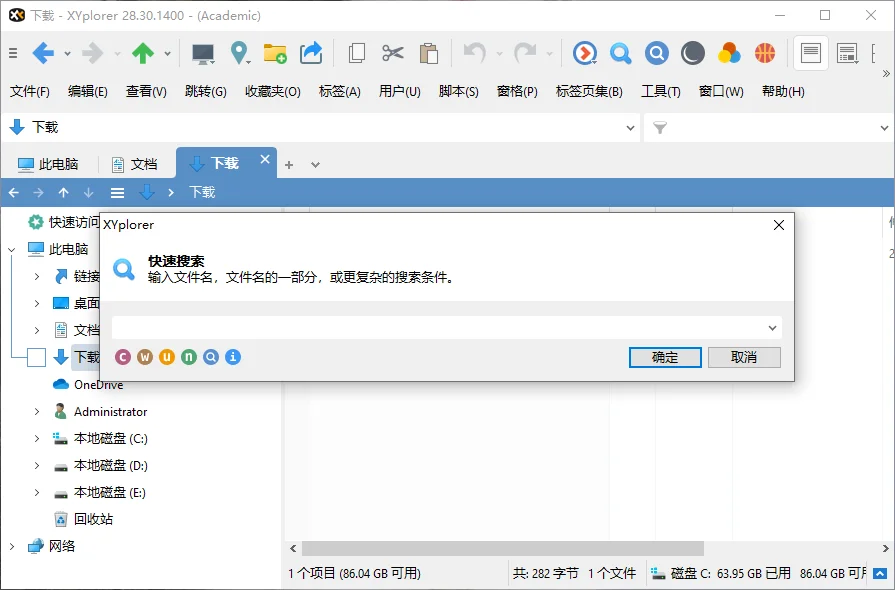The image size is (895, 590).
Task: Open the 收藏夹(O) menu
Action: coord(273,91)
